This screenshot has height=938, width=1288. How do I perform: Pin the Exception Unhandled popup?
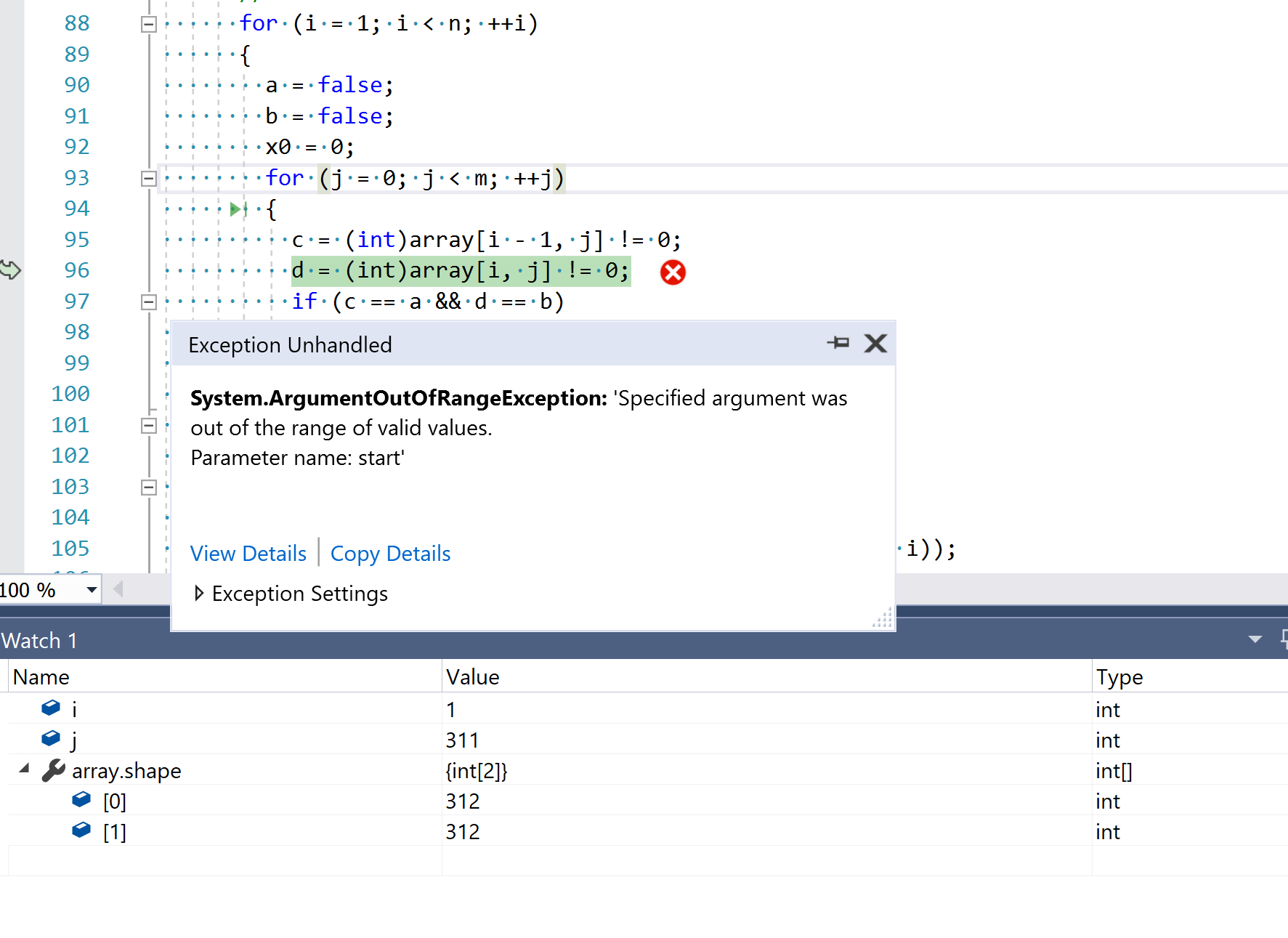(x=838, y=343)
